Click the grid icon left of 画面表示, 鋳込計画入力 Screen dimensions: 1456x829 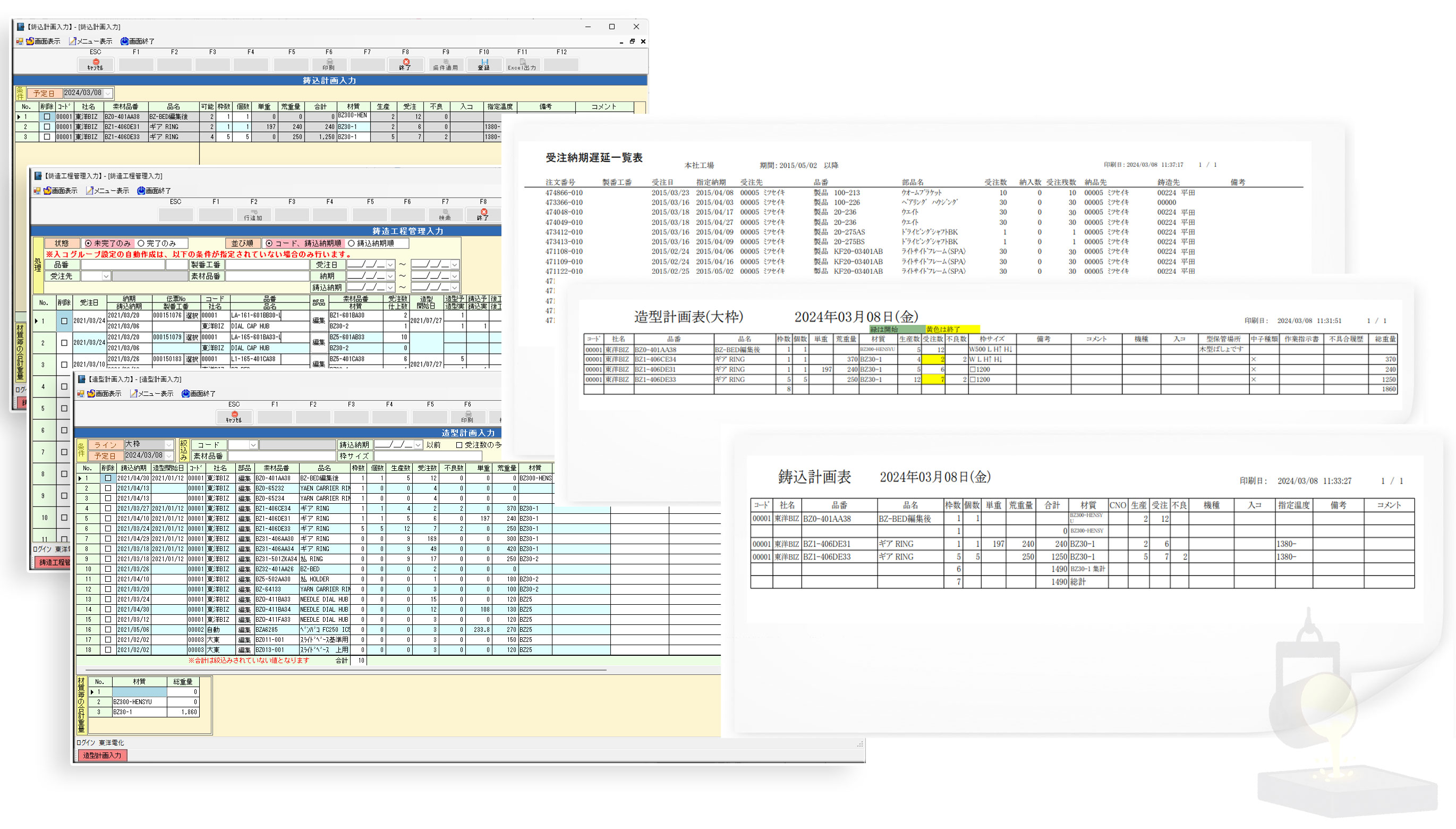pos(20,41)
